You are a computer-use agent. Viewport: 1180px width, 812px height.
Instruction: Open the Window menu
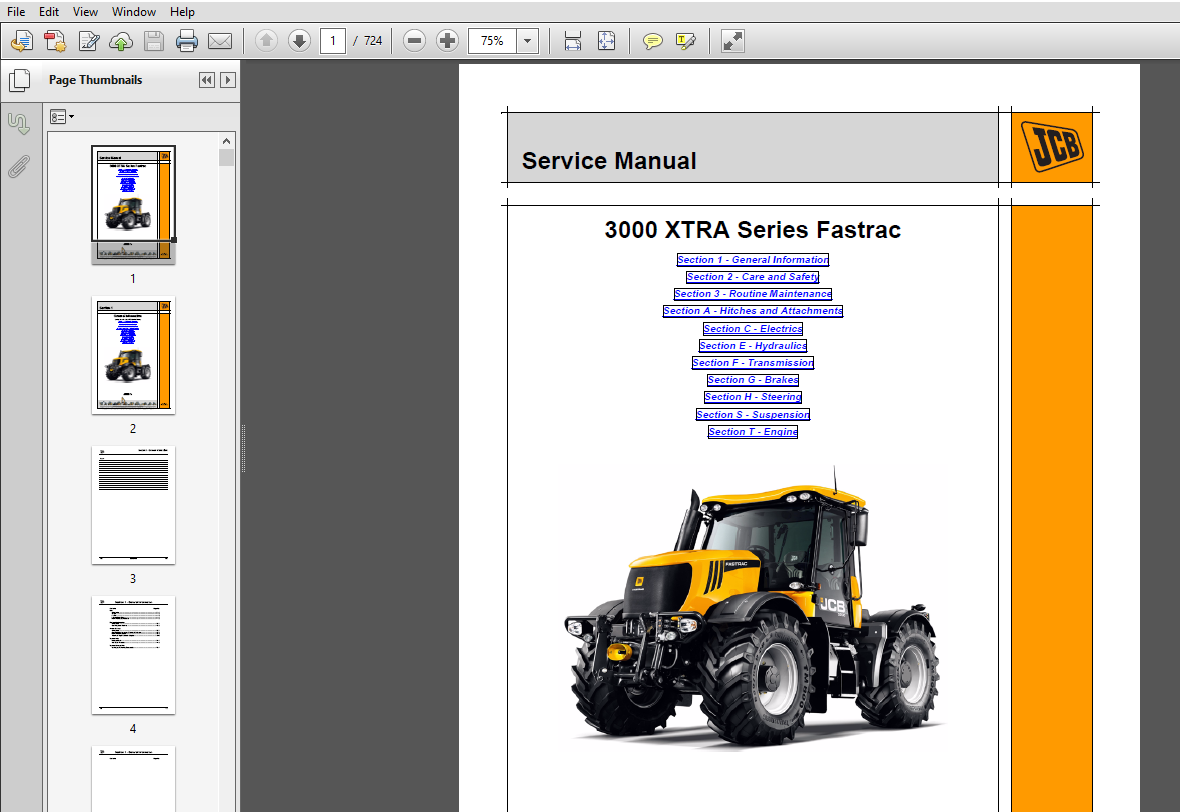coord(134,11)
